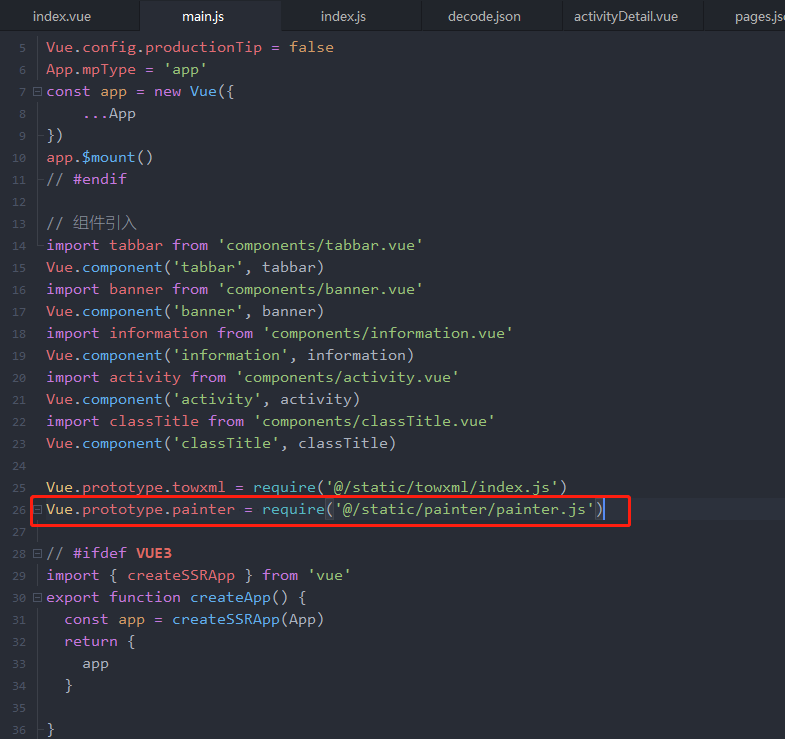Click Vue.component('banner', banner) line
Screen dimensions: 785x739
(185, 311)
